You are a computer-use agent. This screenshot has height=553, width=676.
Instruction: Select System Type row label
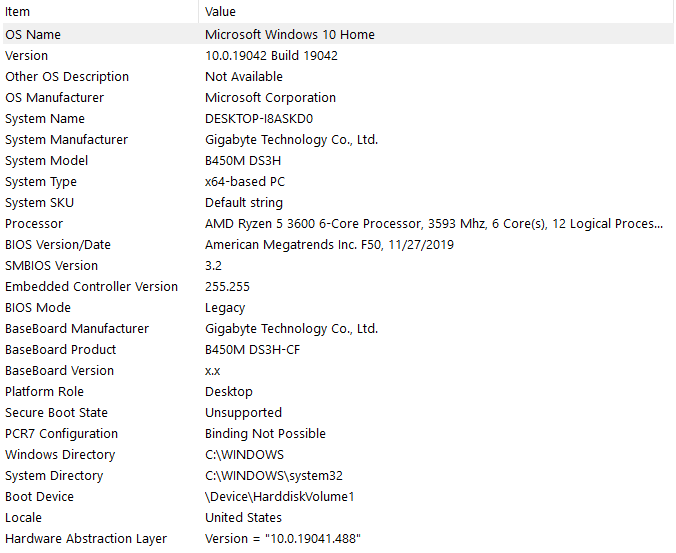click(x=41, y=182)
